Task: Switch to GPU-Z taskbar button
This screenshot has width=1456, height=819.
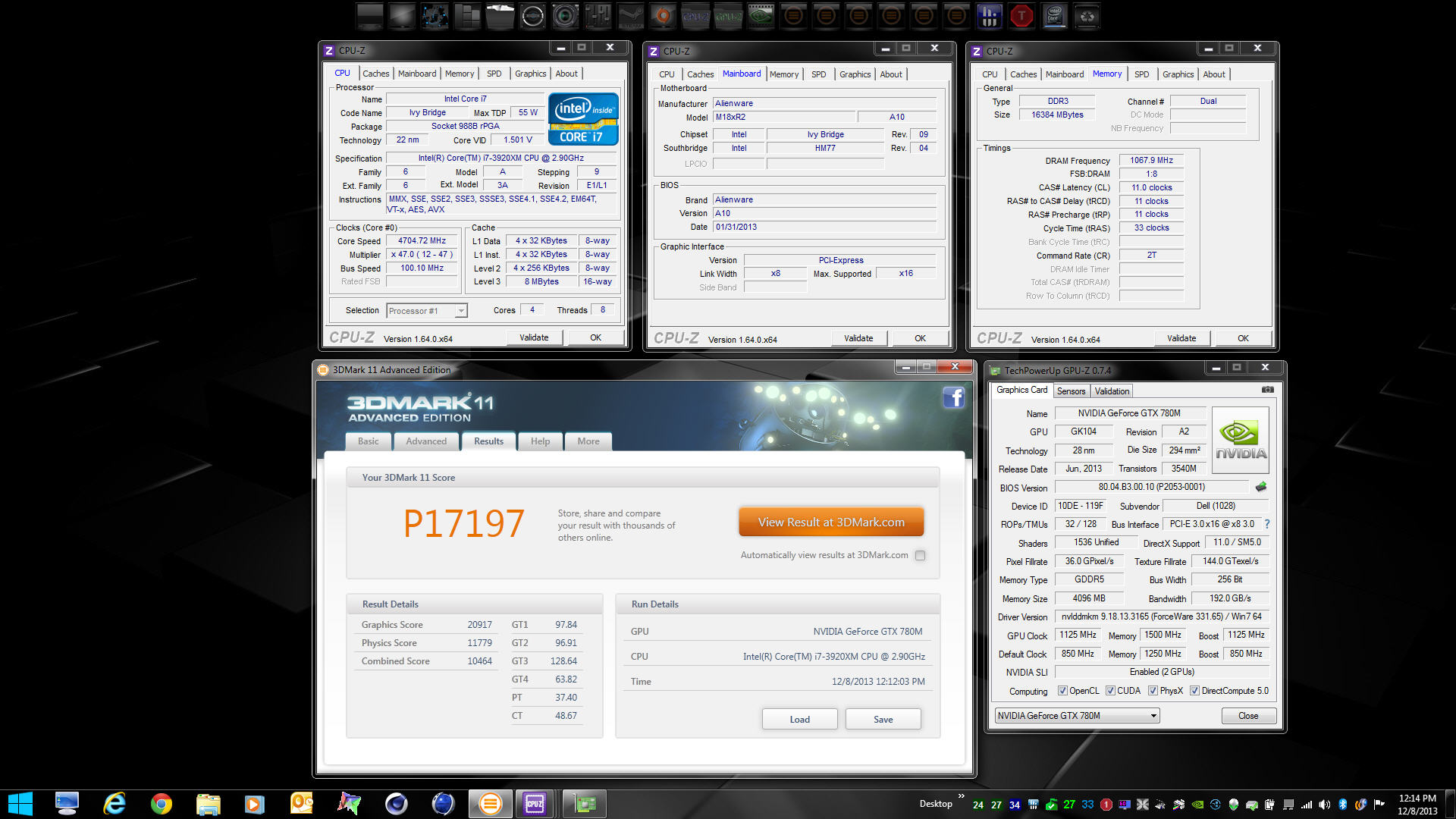Action: point(585,804)
